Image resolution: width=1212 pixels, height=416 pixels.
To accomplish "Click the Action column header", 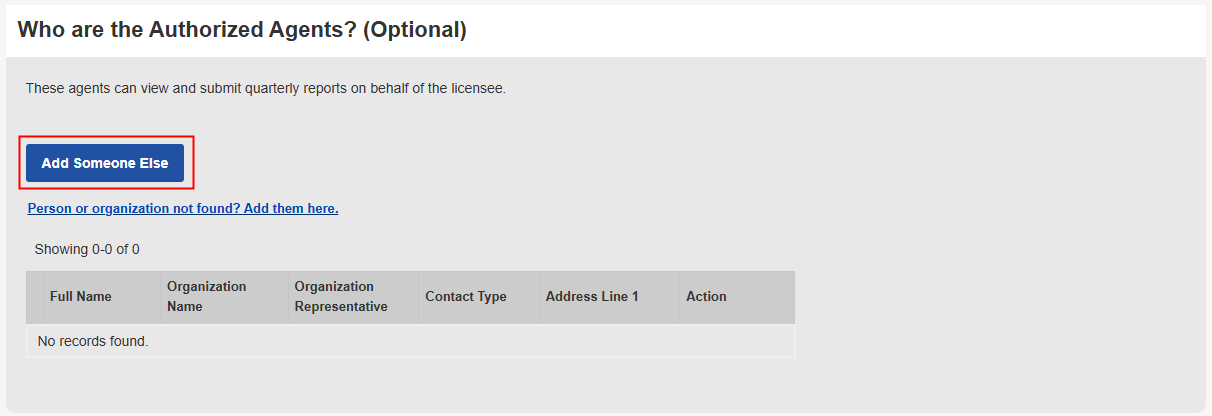I will tap(706, 297).
